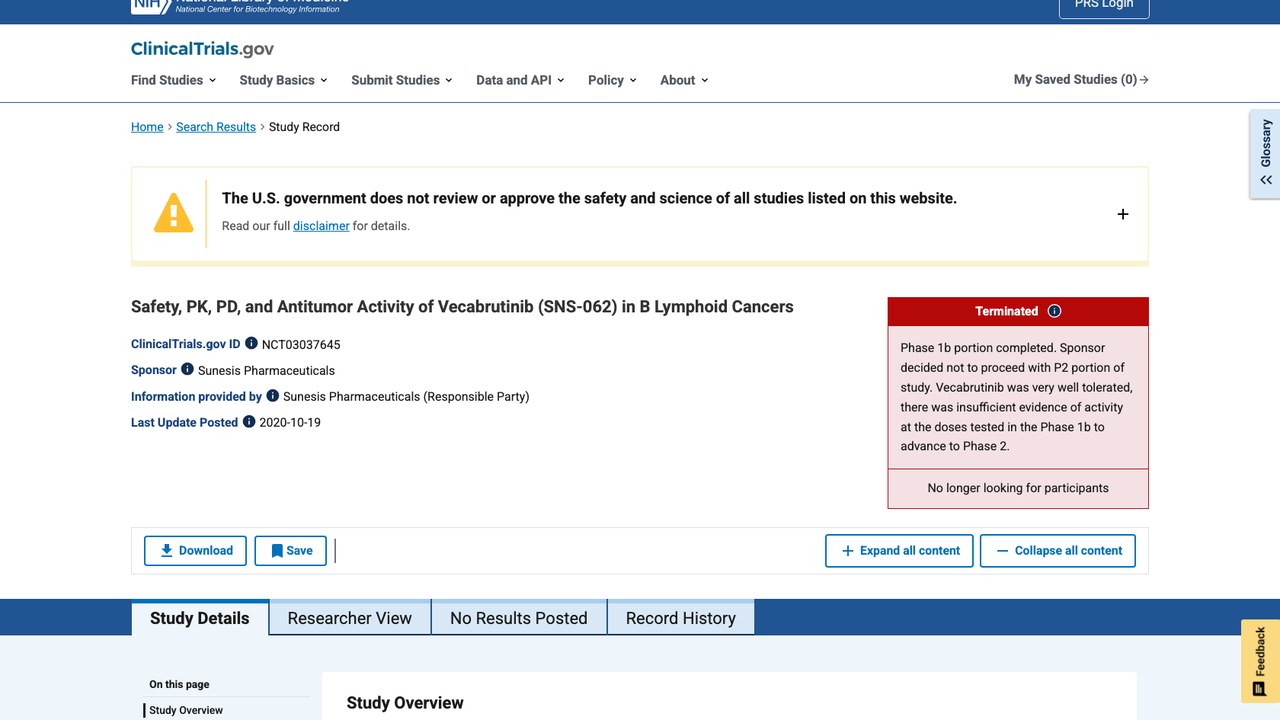The height and width of the screenshot is (720, 1280).
Task: Click the 'Information provided by' info icon
Action: click(x=272, y=396)
